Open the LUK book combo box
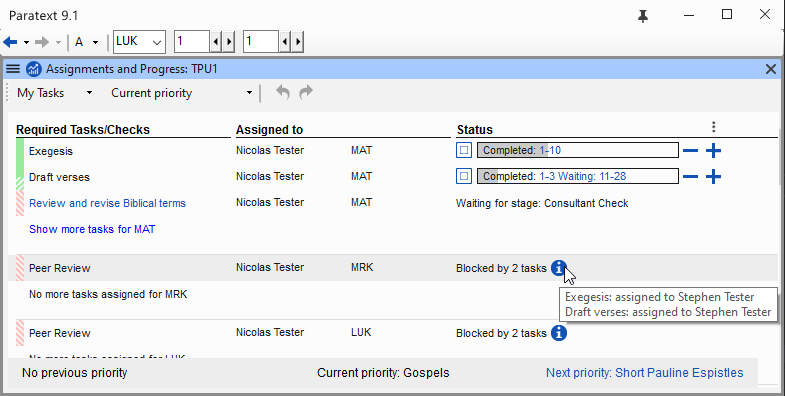The height and width of the screenshot is (396, 785). point(139,42)
